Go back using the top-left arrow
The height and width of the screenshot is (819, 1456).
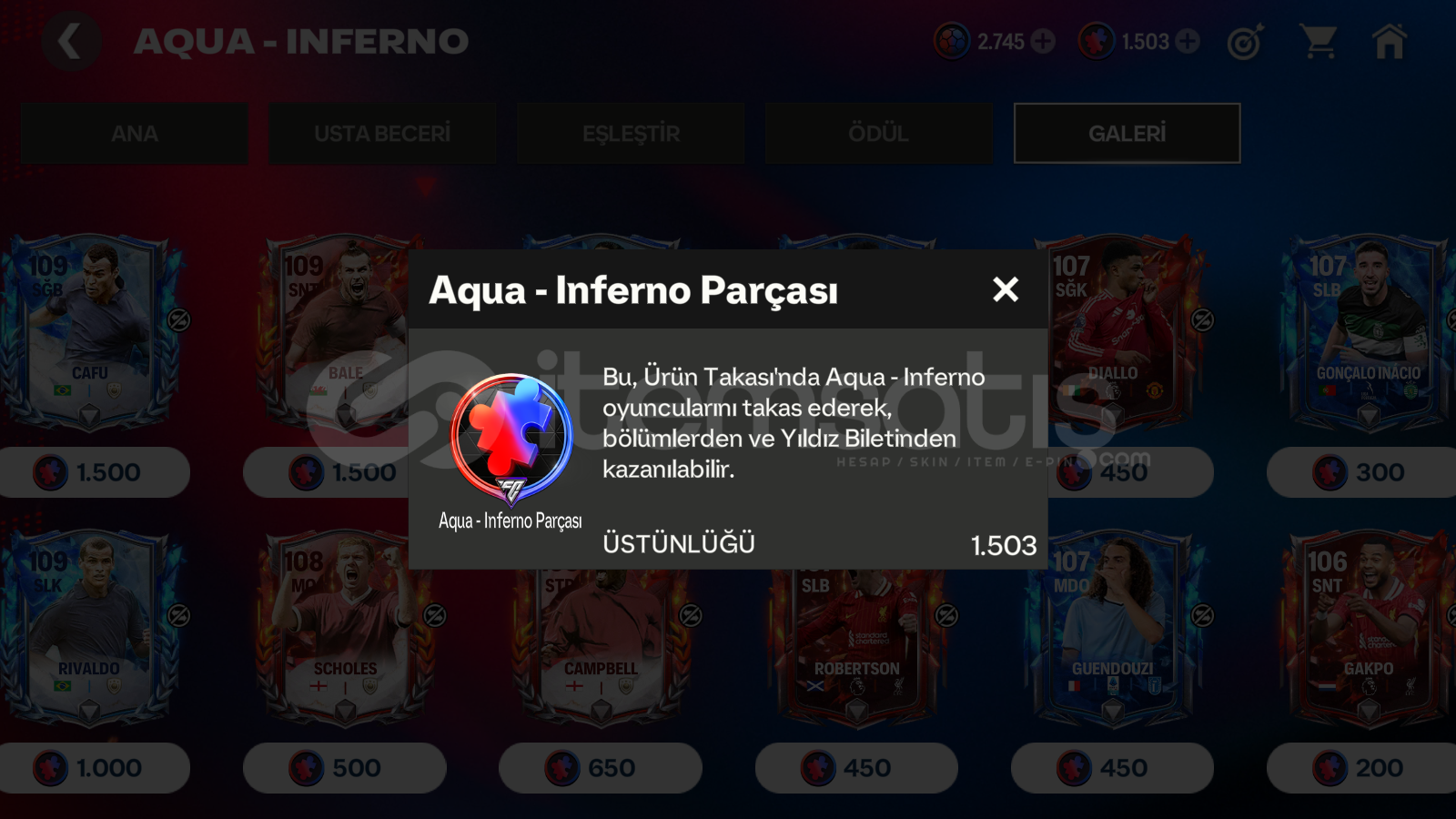click(x=70, y=41)
